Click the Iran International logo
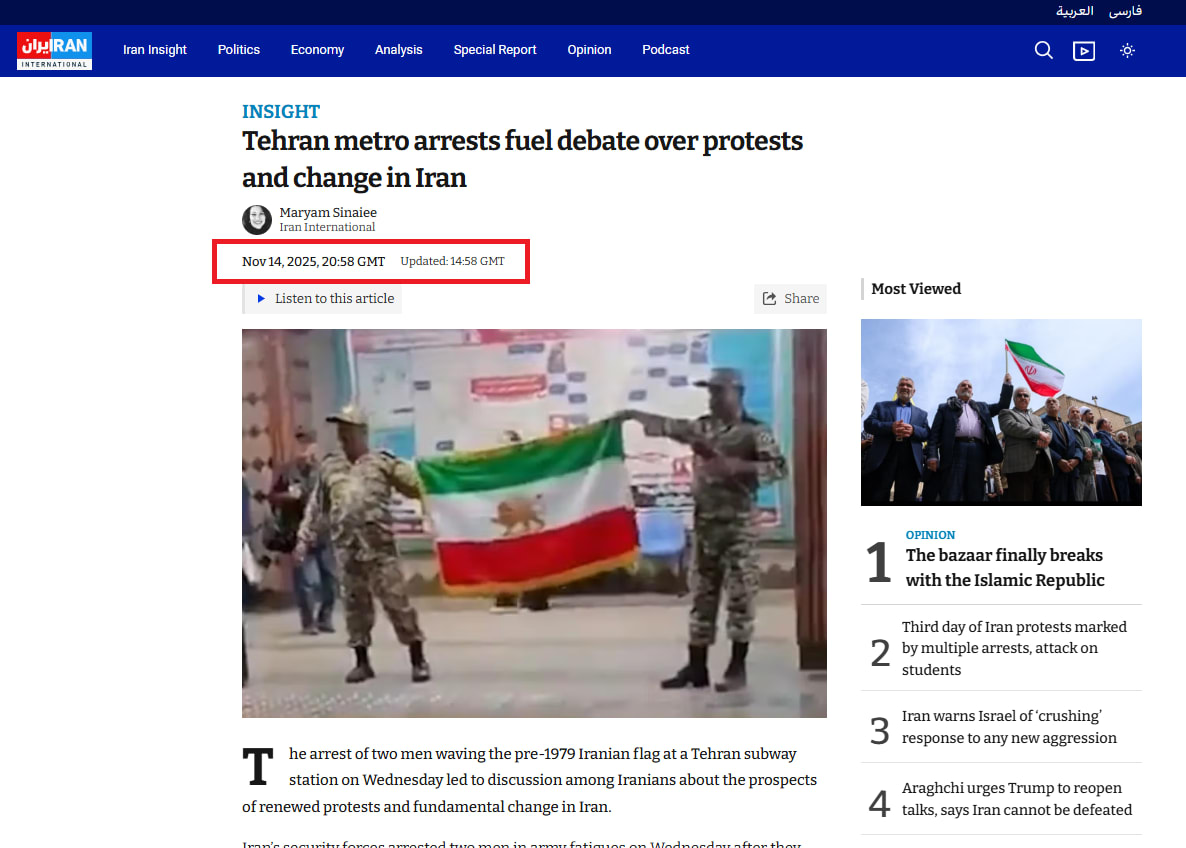This screenshot has height=848, width=1186. (x=54, y=50)
